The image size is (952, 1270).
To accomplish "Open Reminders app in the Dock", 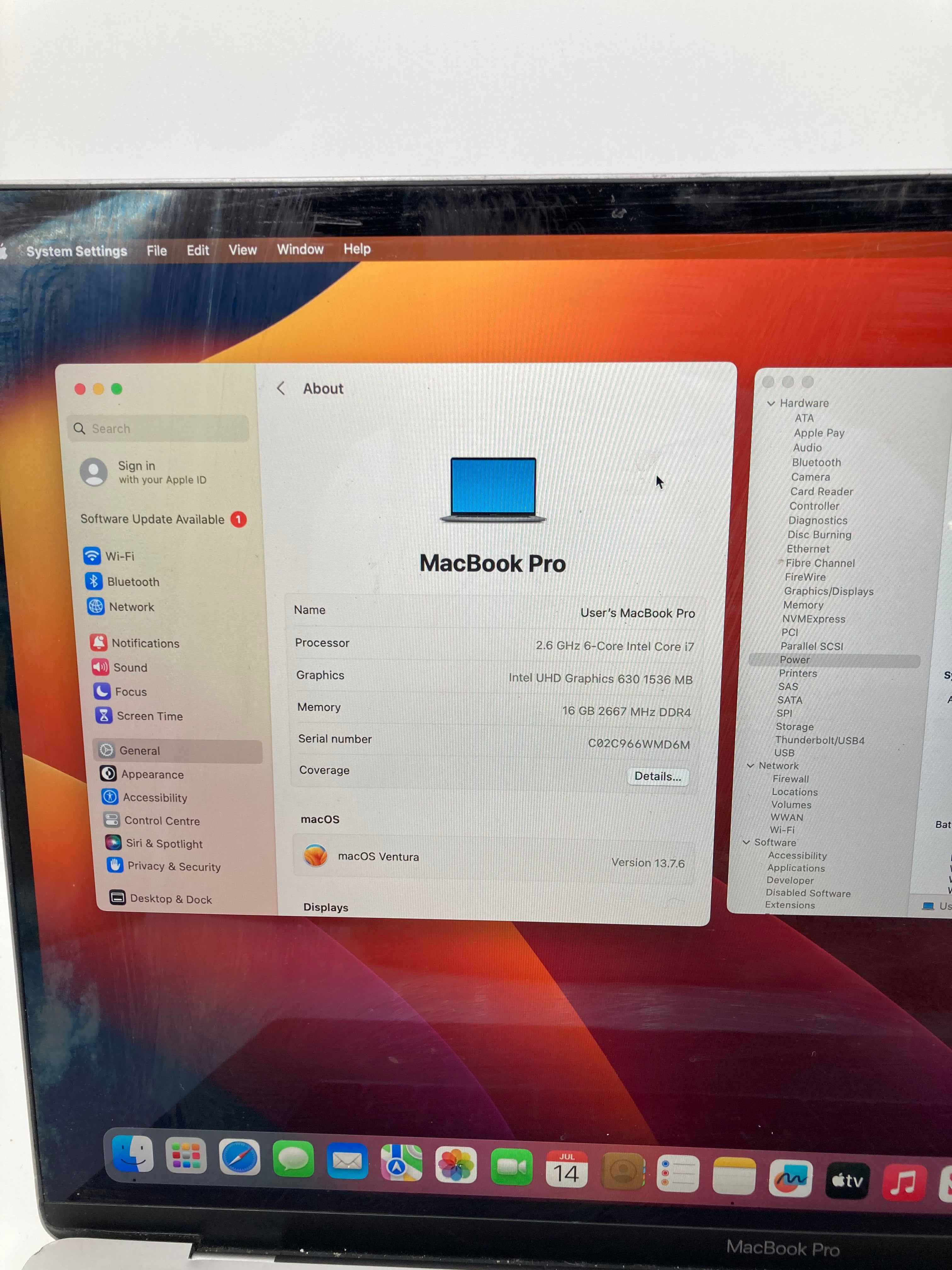I will point(678,1174).
